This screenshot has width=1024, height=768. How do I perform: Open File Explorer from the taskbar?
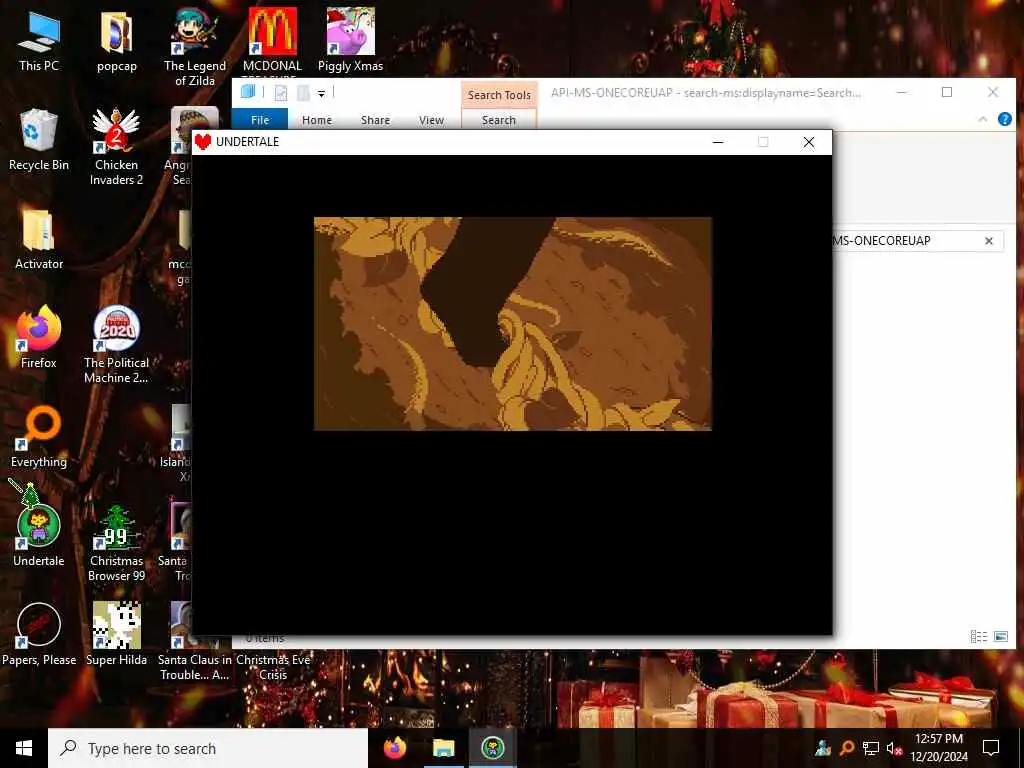tap(443, 748)
